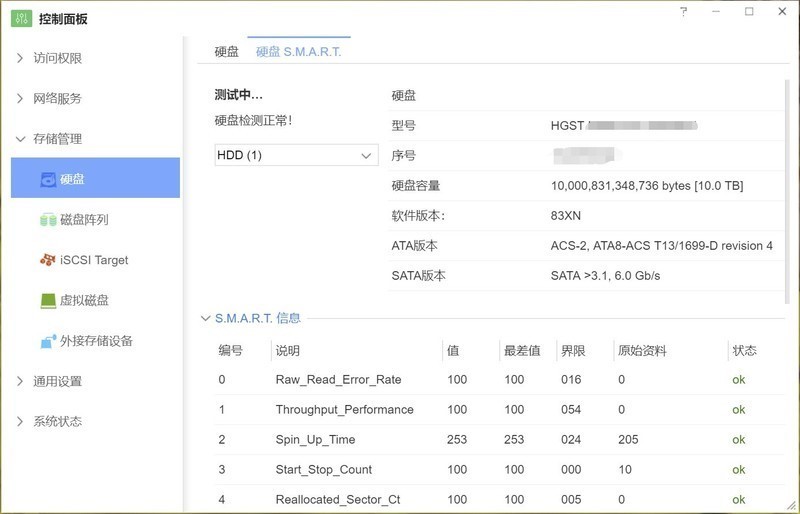Click the ok status of Start_Stop_Count

click(x=739, y=470)
